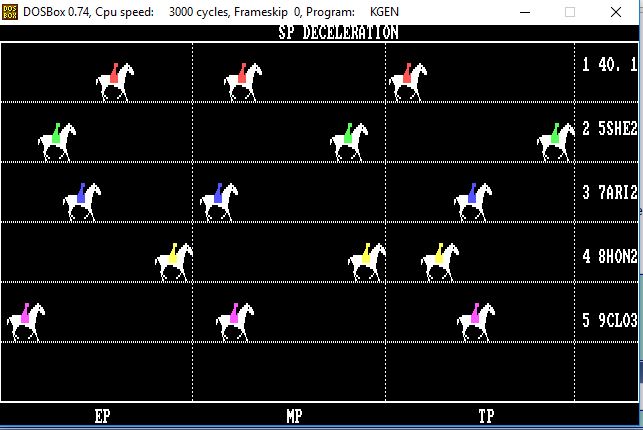643x430 pixels.
Task: Click the magenta-jockey horse in the EP column
Action: pos(26,322)
